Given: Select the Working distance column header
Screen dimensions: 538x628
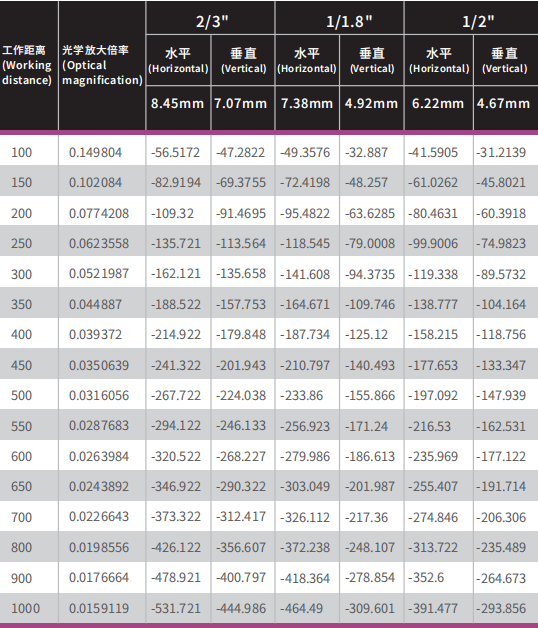Looking at the screenshot, I should (29, 65).
